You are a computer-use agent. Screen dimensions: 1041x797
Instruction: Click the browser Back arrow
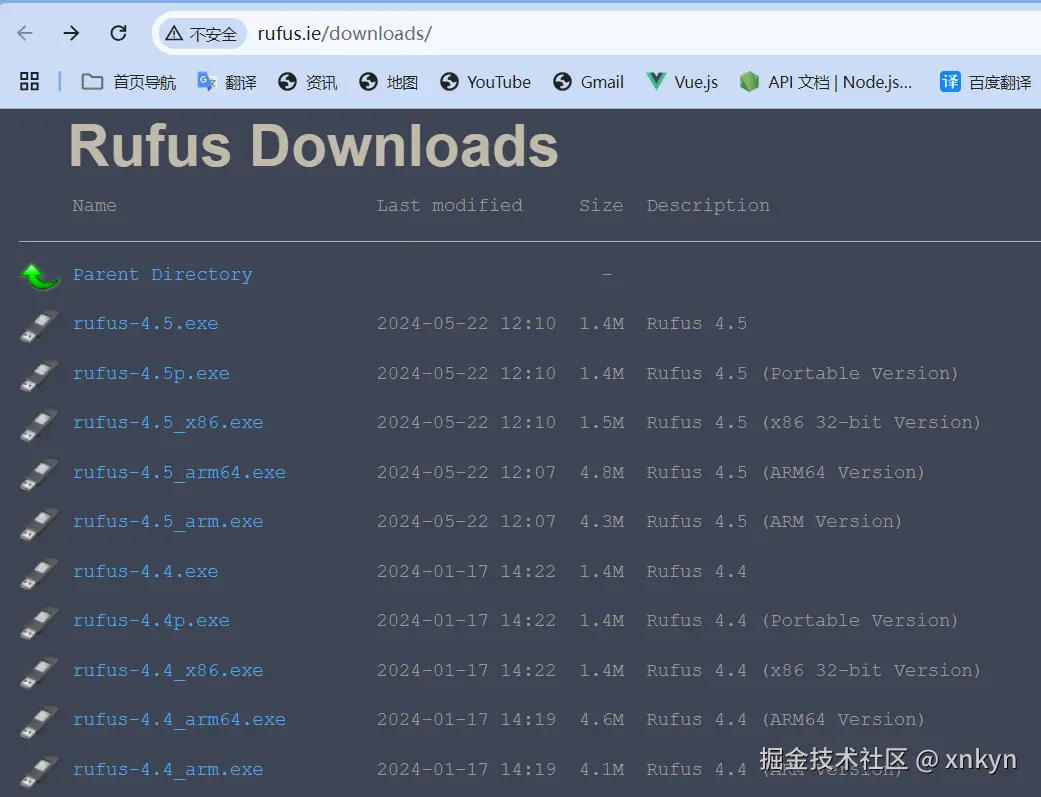[25, 33]
